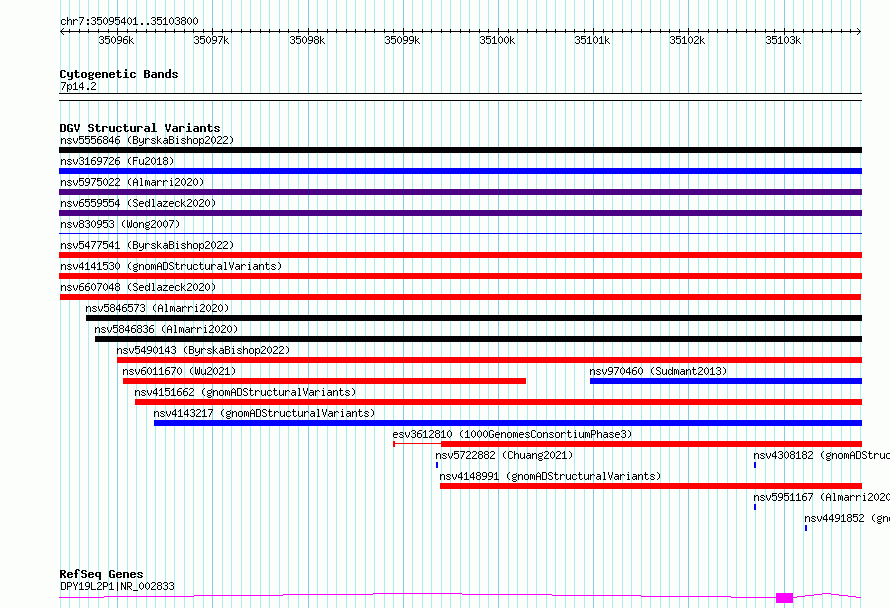The width and height of the screenshot is (890, 608).
Task: Click the DPY19L2P1|NR_002833 gene label
Action: 117,586
